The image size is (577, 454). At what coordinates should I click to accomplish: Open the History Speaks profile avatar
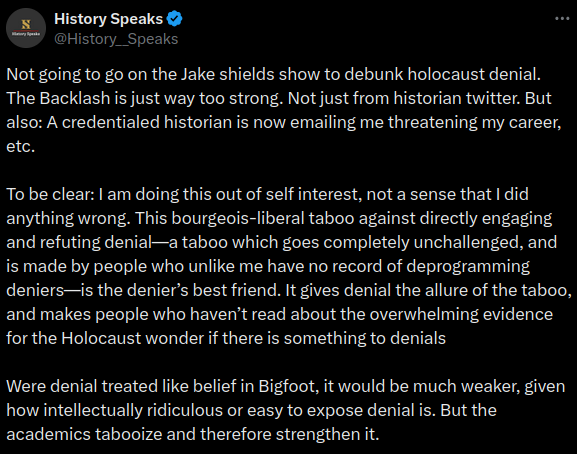point(26,28)
